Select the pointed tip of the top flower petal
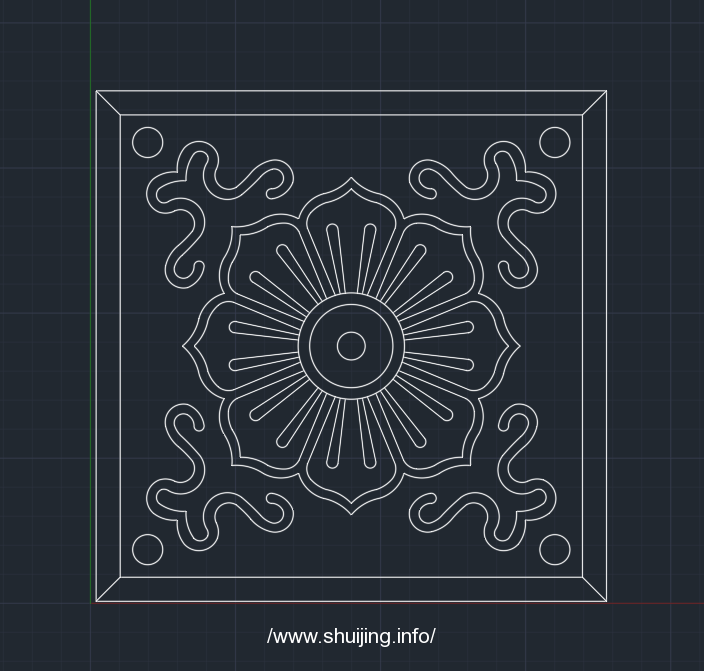 point(351,179)
